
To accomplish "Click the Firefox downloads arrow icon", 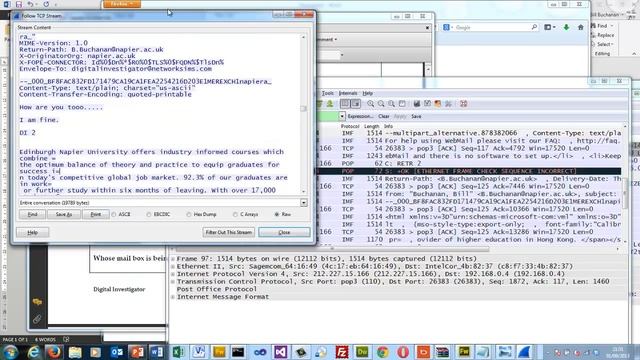I will 566,27.
